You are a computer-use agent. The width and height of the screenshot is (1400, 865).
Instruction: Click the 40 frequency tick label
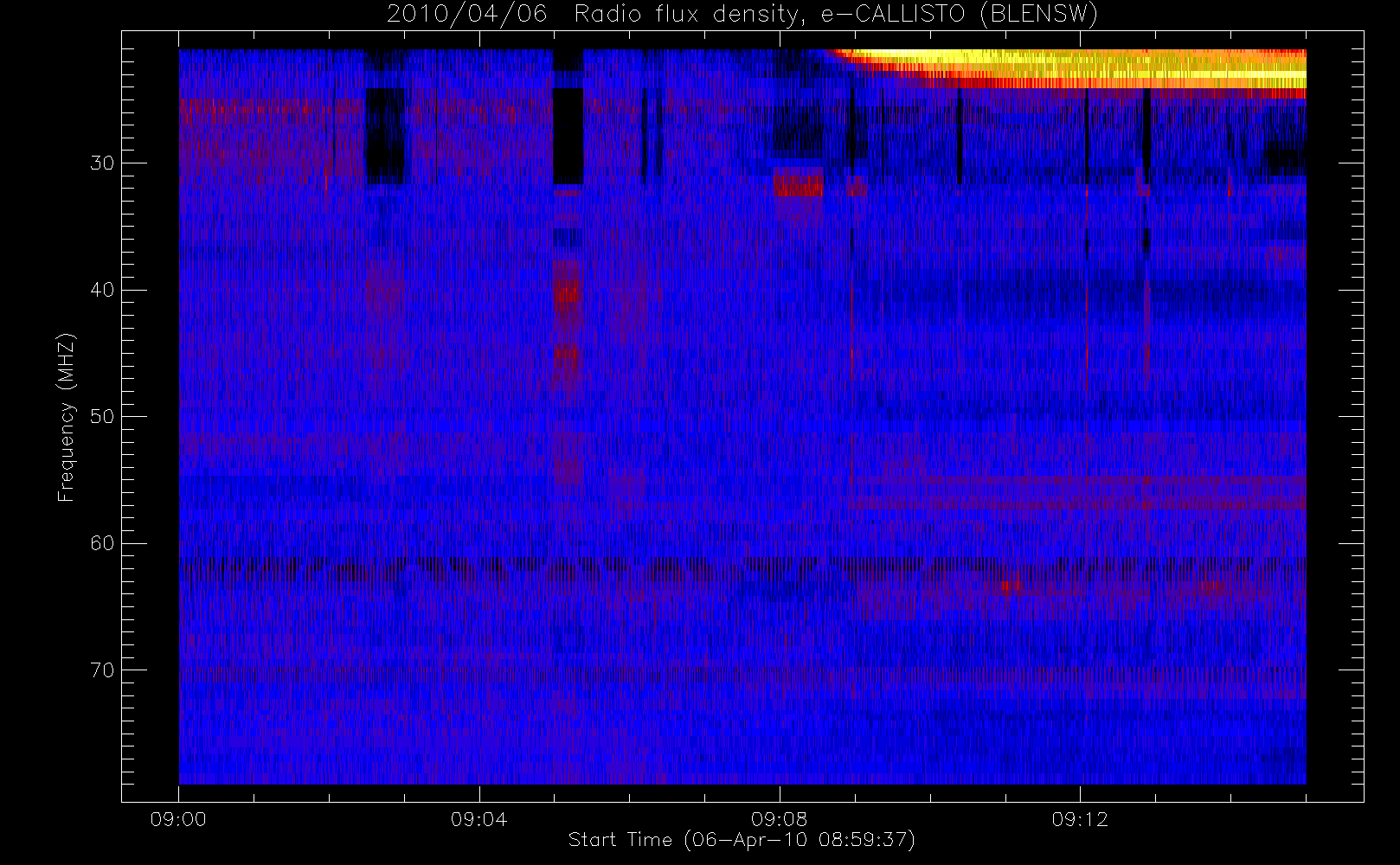(x=102, y=290)
